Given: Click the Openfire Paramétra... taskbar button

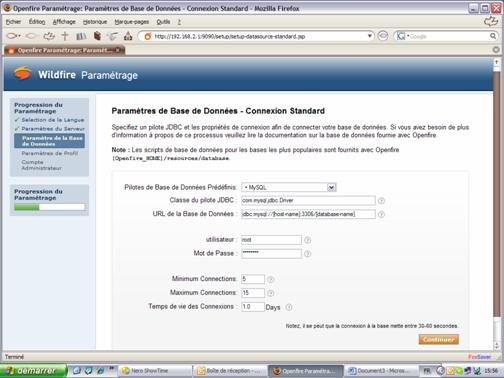Looking at the screenshot, I should click(306, 371).
